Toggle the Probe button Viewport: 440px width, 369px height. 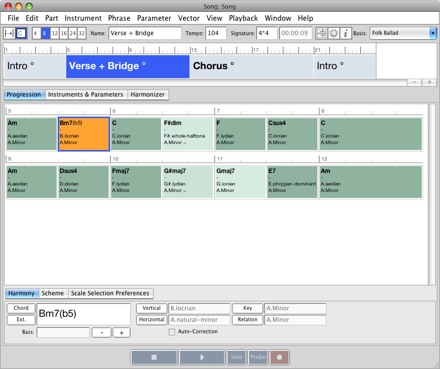[258, 357]
